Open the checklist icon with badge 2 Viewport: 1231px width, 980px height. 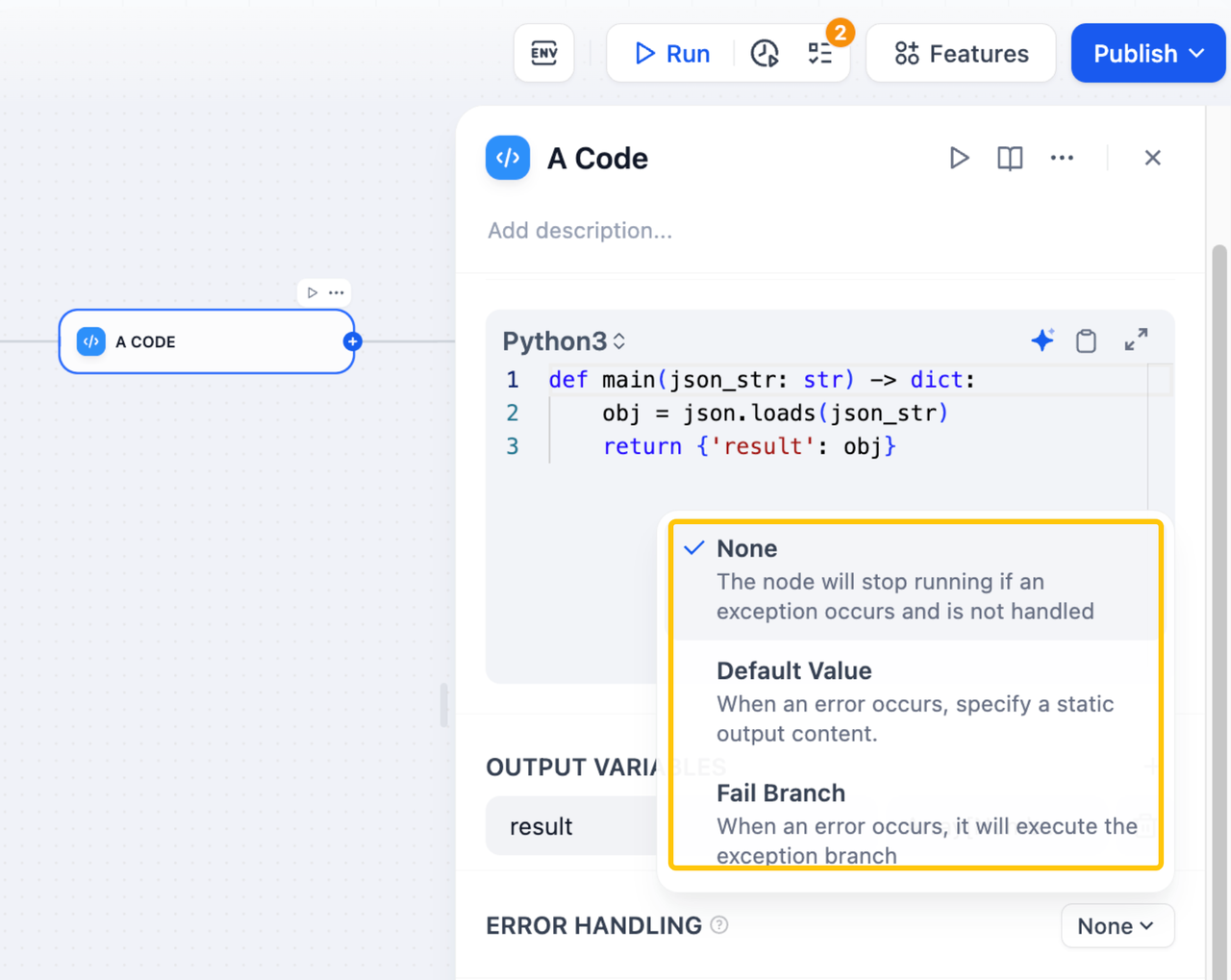tap(820, 54)
